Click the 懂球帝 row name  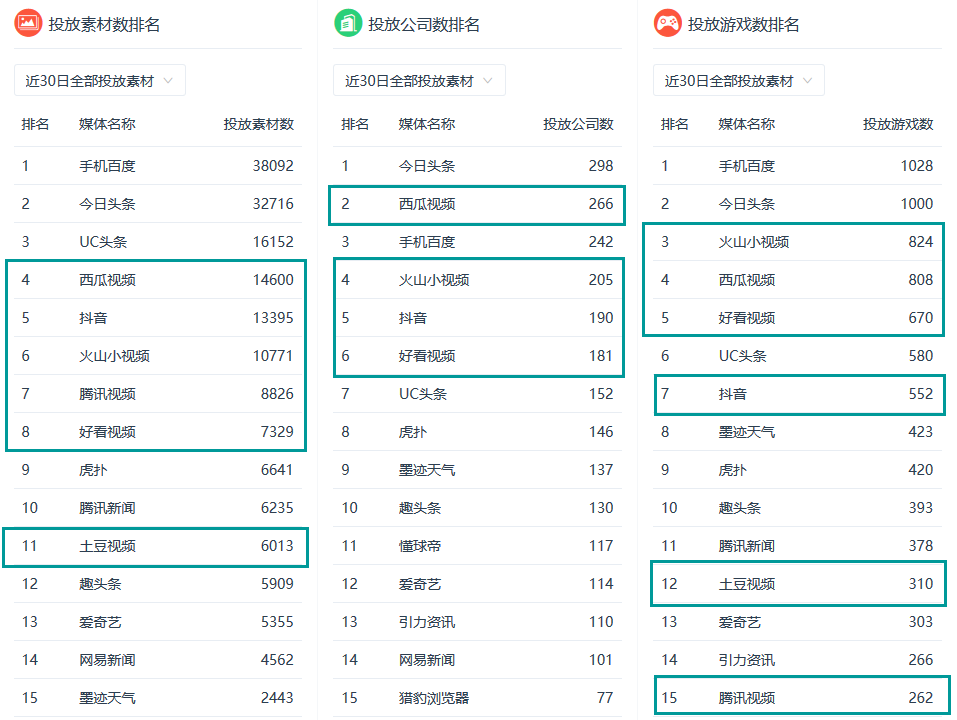click(420, 546)
